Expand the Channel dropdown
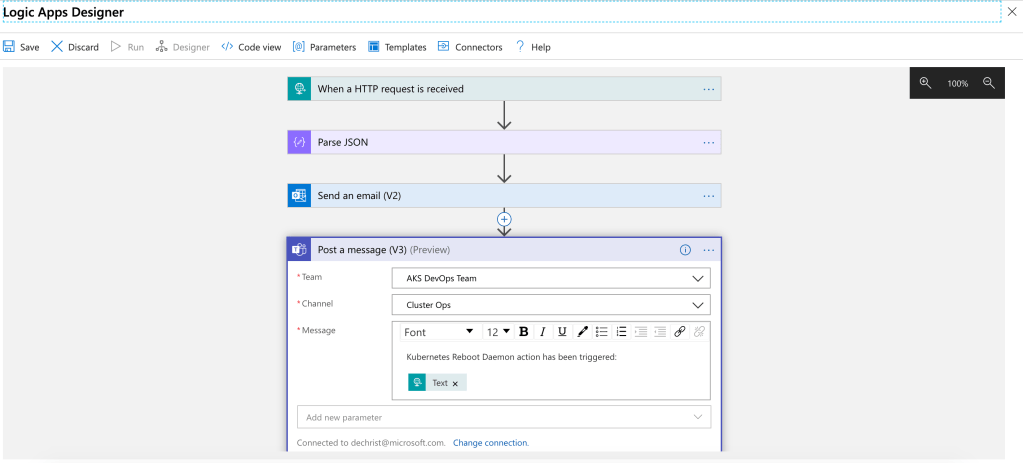Screen dimensions: 1023x463 coord(697,305)
